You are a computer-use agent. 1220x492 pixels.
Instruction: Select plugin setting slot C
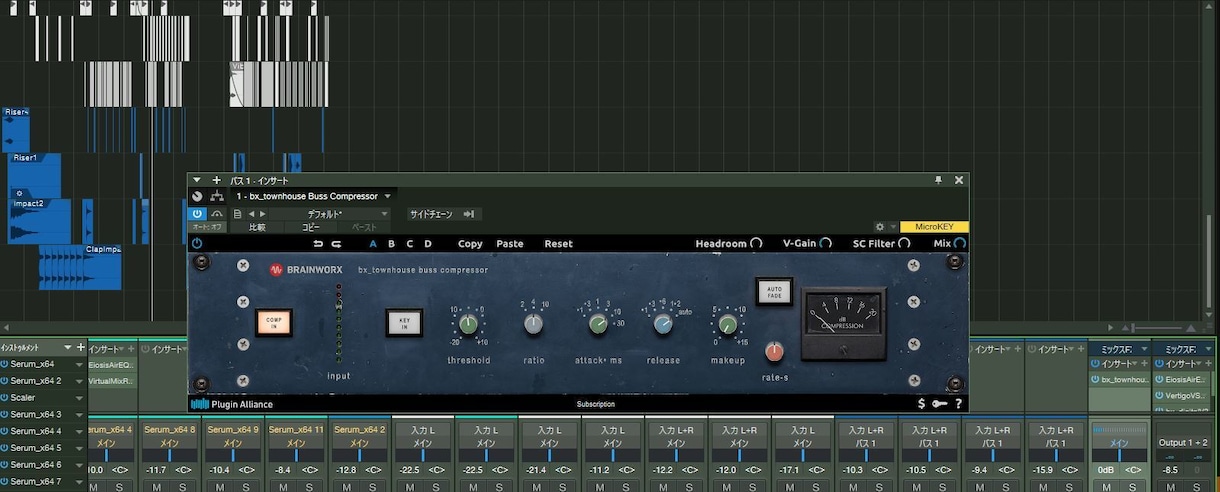click(x=409, y=243)
